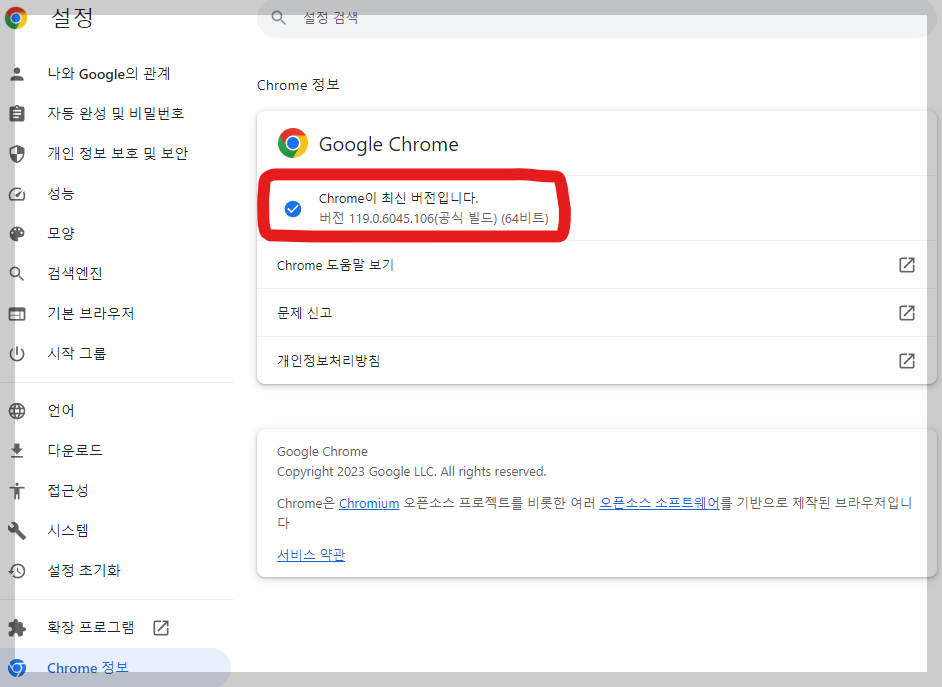Click the reset clock icon for 설정 초기화

coord(17,570)
